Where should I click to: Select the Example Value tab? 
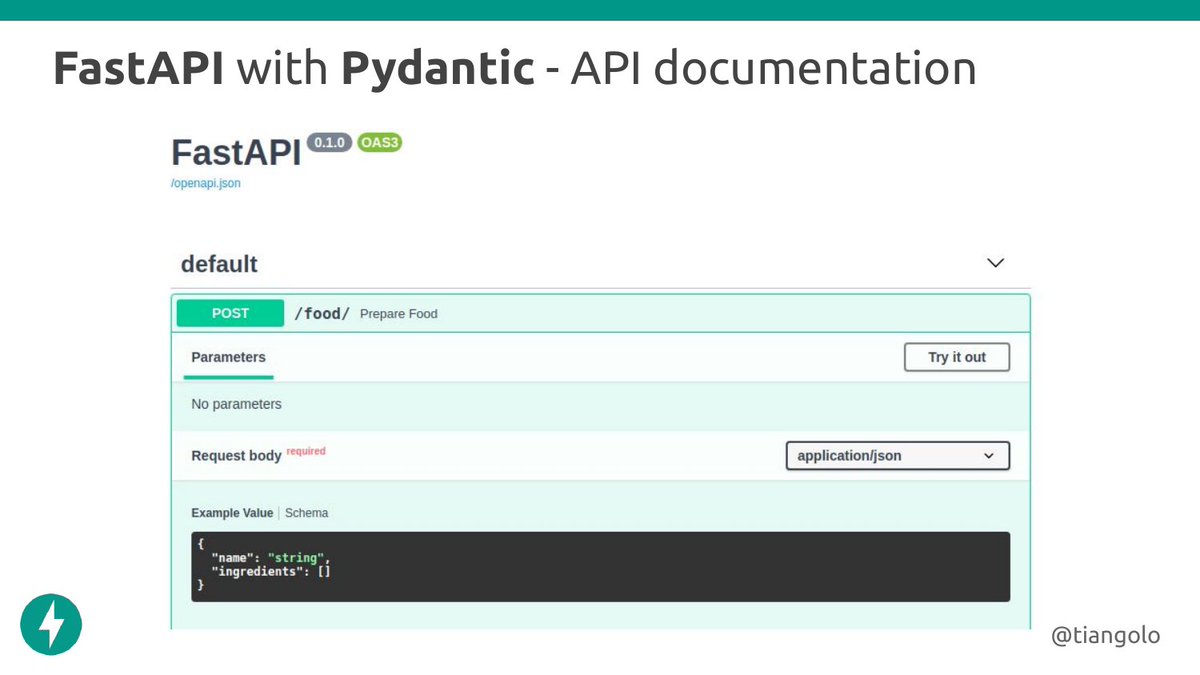232,513
